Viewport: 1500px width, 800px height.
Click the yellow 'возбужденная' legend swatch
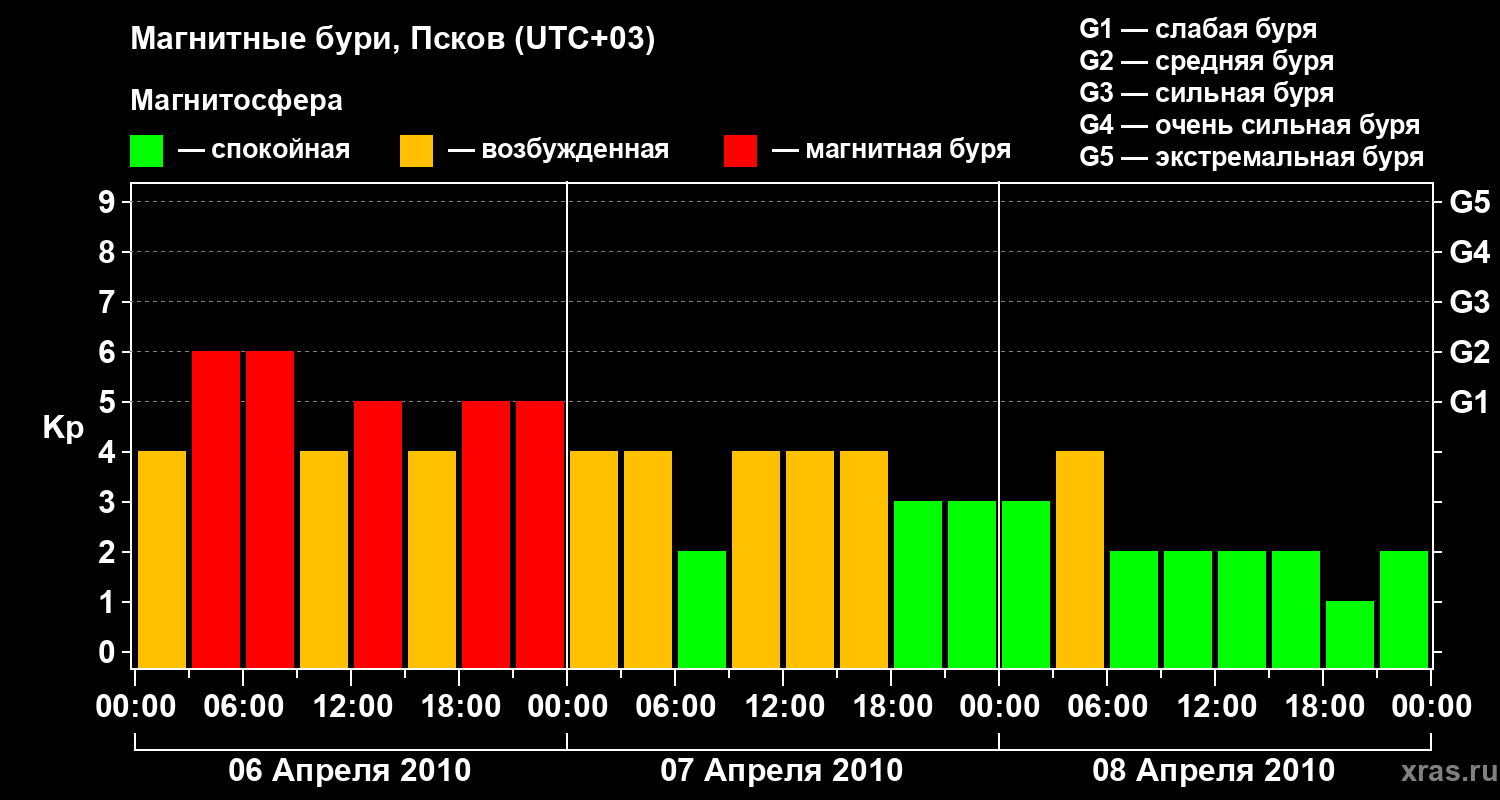point(416,151)
